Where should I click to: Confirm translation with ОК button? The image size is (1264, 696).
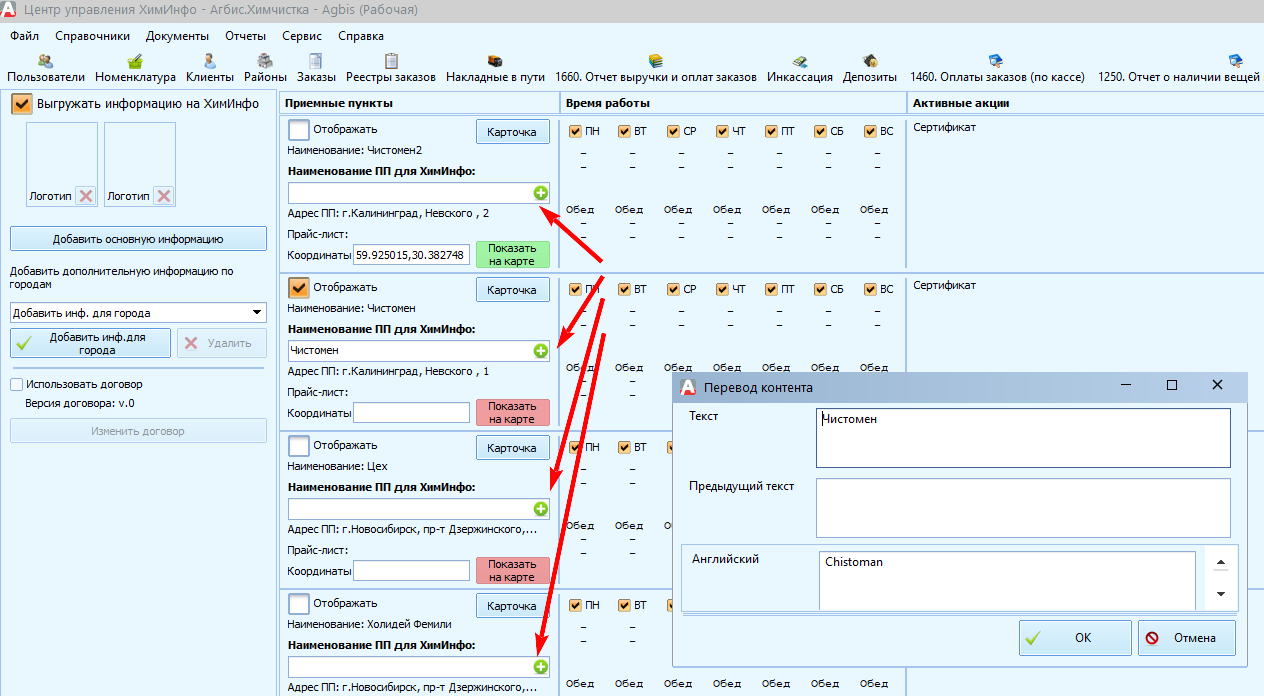point(1075,637)
